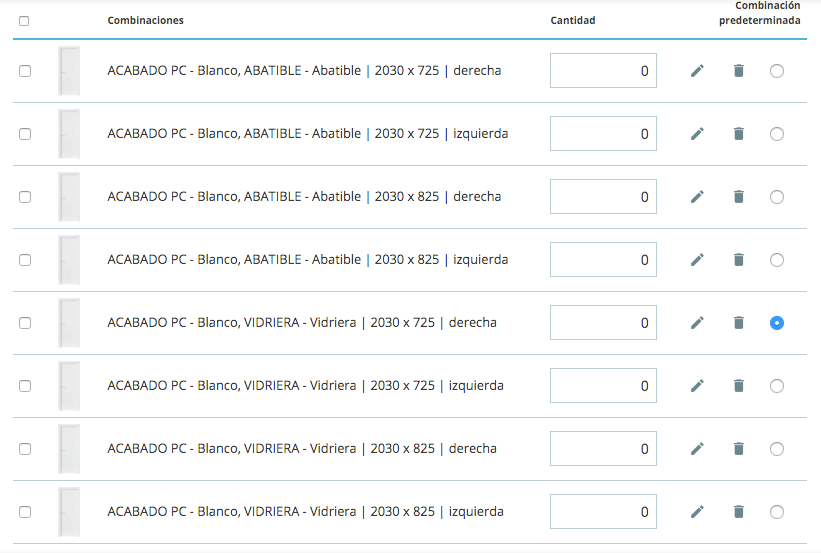Set Abatible 2030 x 725 derecha as default

pos(777,71)
